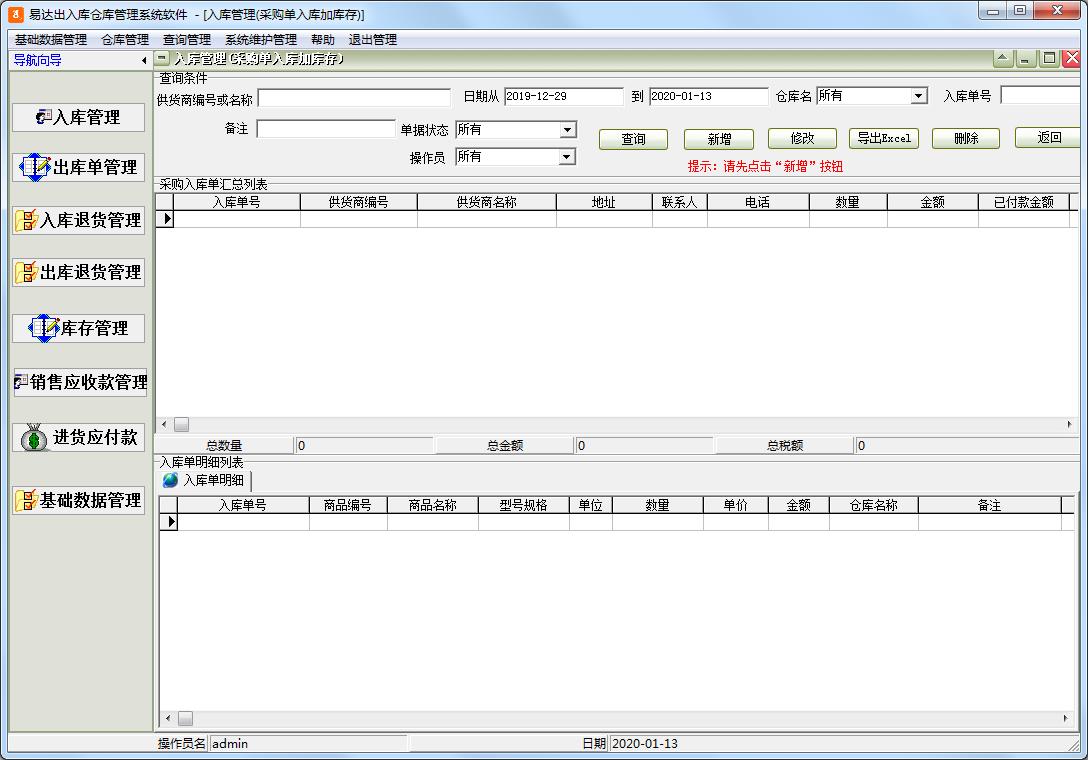The height and width of the screenshot is (760, 1088).
Task: Click the 供货商编号 column header
Action: [x=358, y=202]
